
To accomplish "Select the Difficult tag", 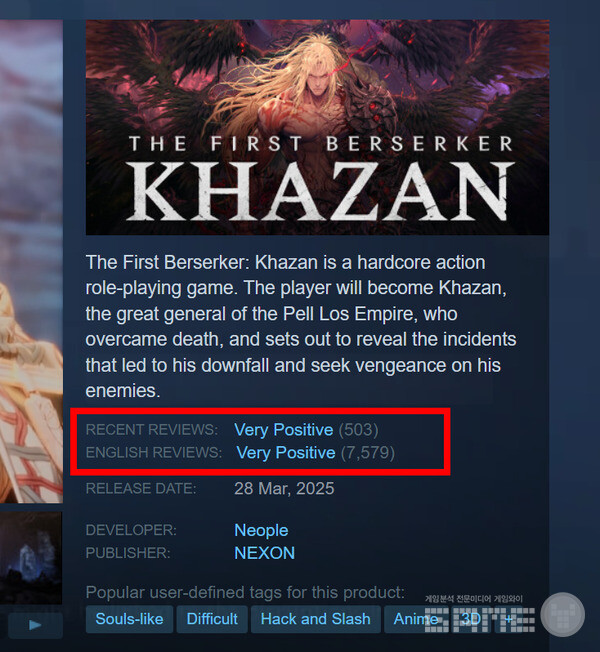I will tap(212, 619).
